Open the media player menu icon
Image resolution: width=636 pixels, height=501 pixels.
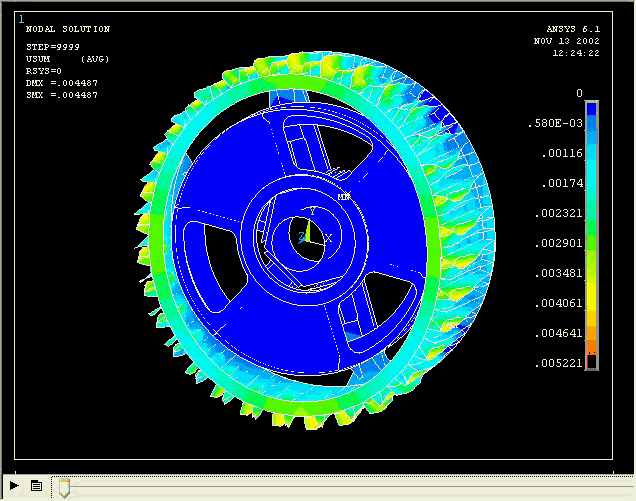point(36,486)
